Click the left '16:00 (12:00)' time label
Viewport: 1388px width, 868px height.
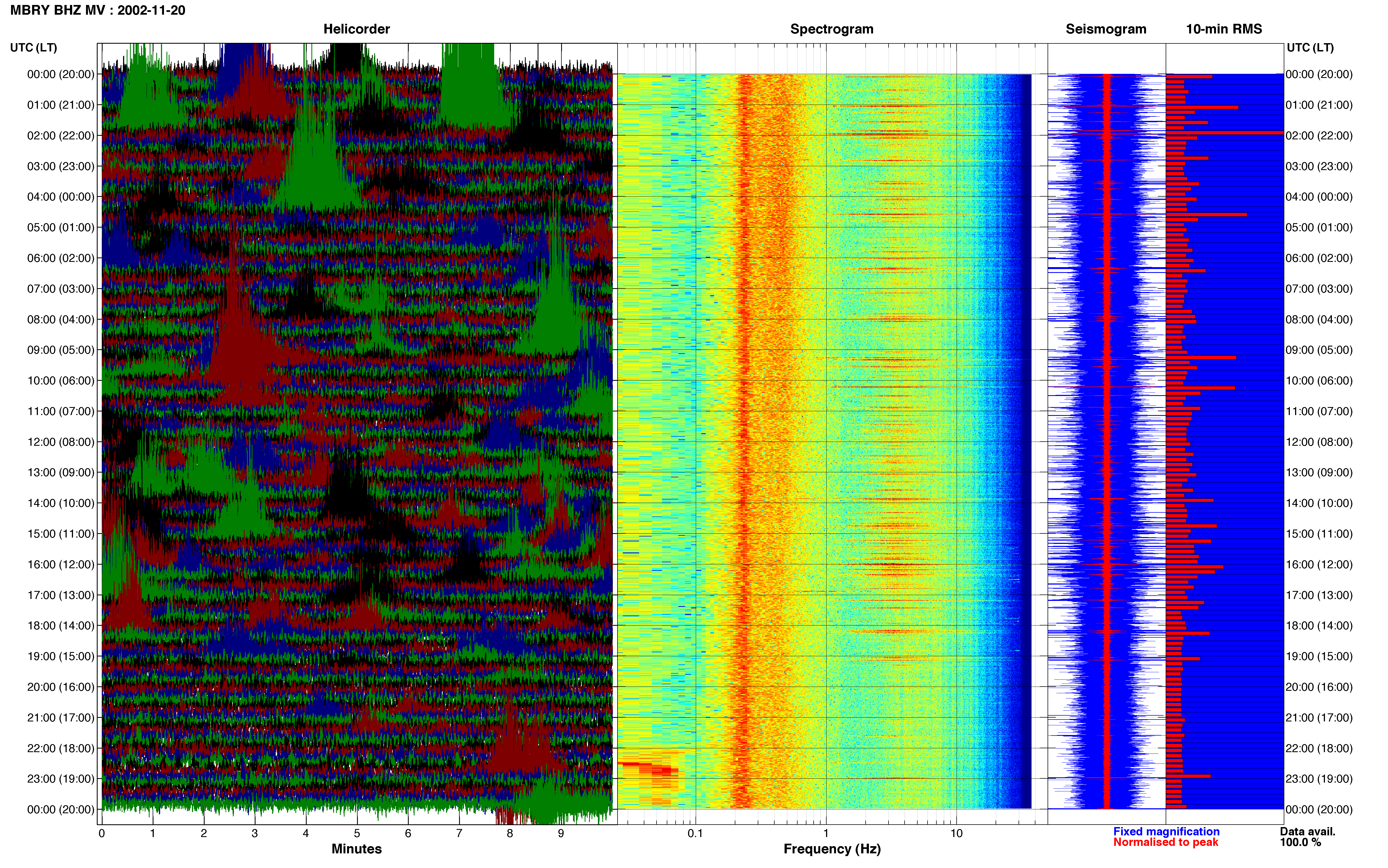click(61, 564)
